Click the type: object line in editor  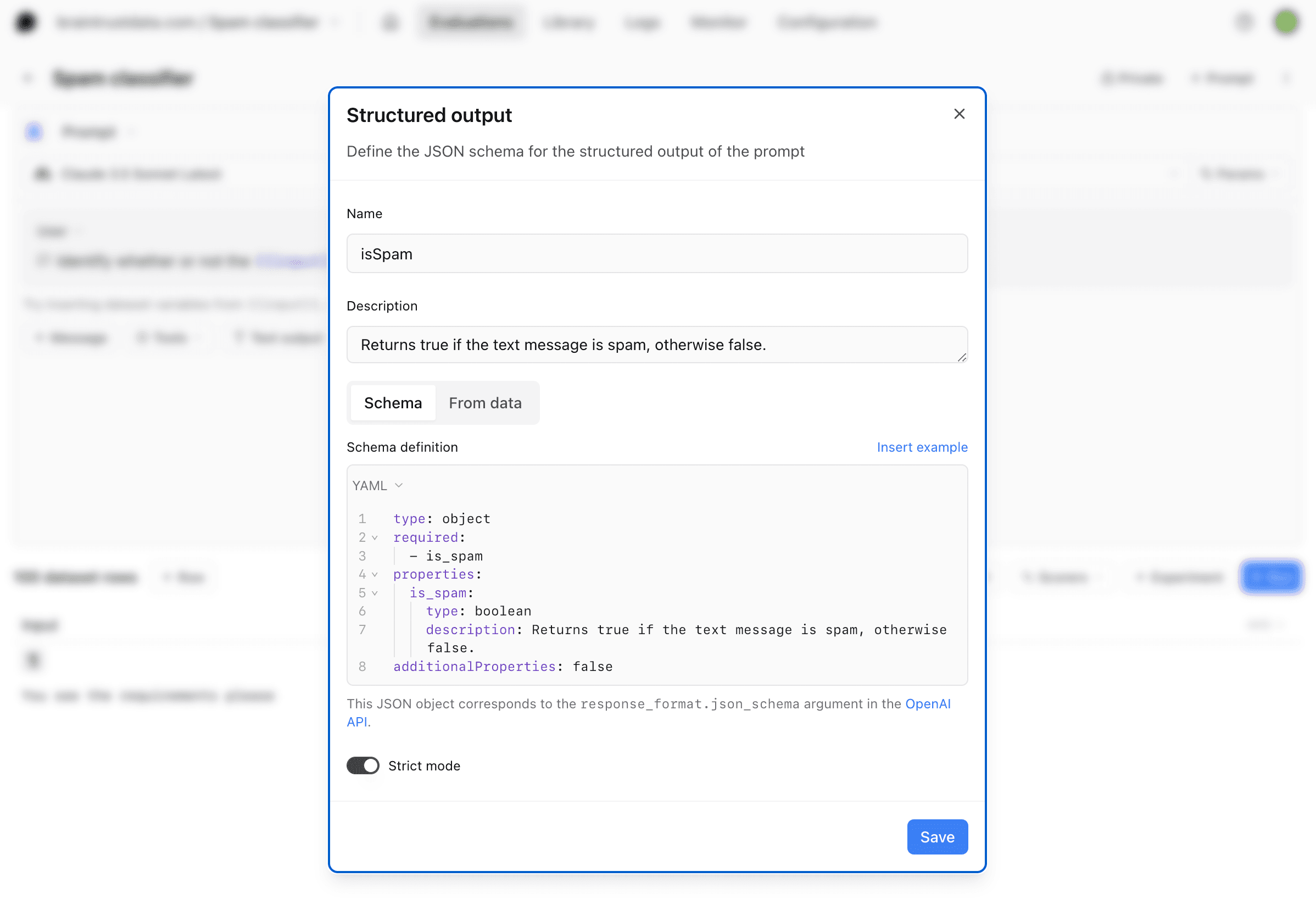[442, 519]
